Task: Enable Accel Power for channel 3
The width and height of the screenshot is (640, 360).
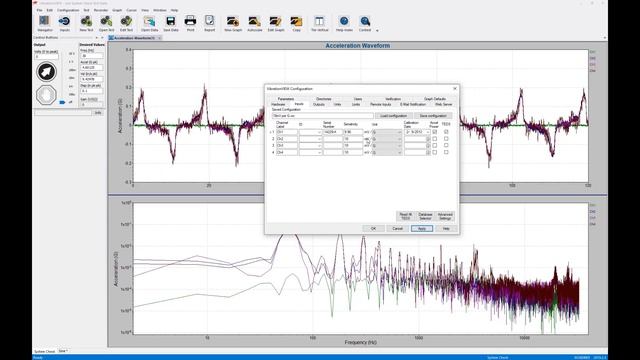Action: [x=435, y=145]
